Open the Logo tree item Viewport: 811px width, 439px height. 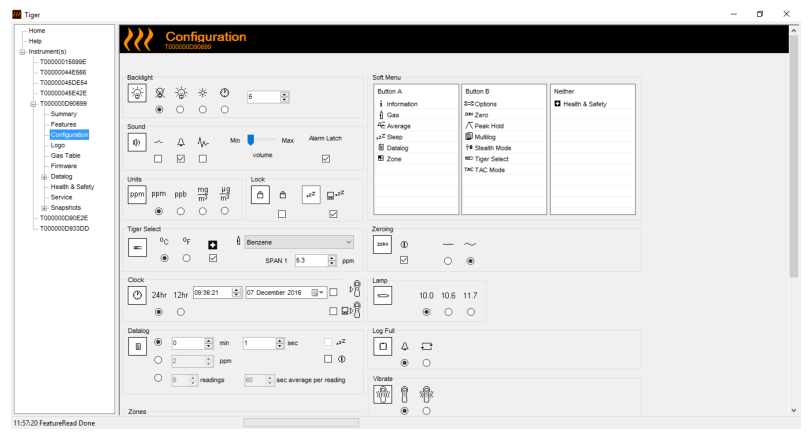58,145
